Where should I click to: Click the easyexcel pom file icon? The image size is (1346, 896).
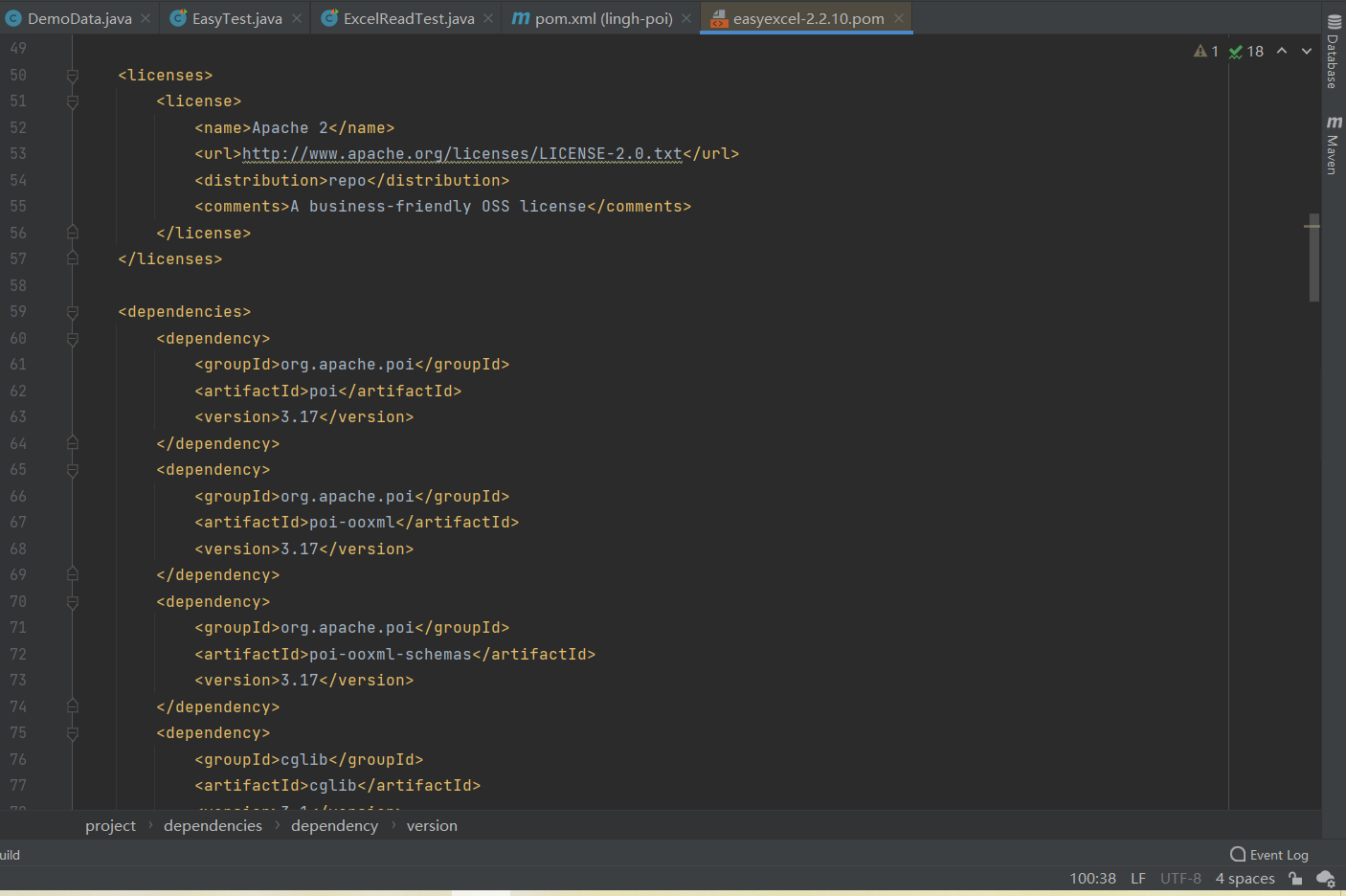[x=719, y=18]
